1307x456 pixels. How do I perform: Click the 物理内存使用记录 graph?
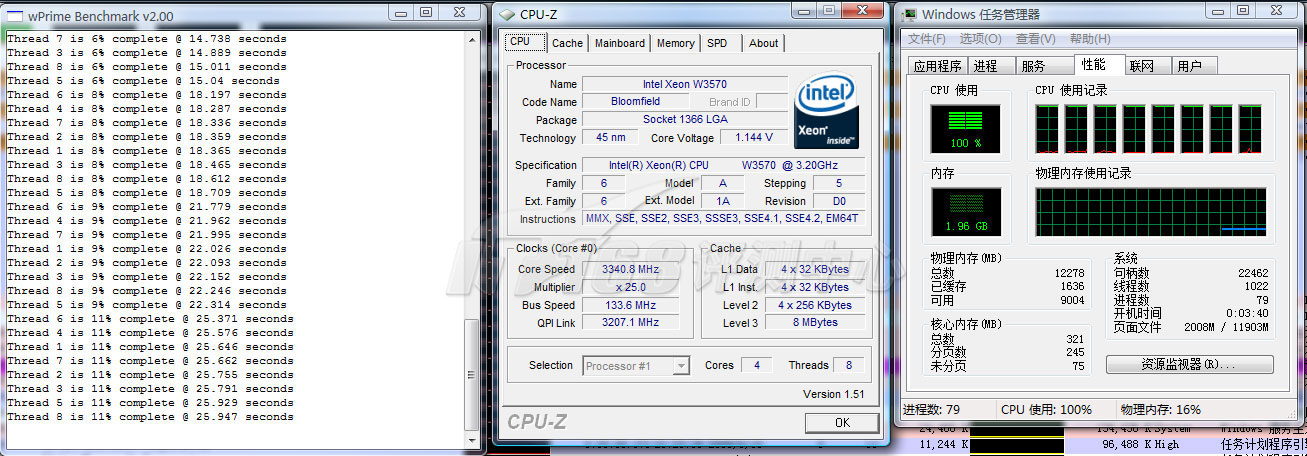point(1151,212)
